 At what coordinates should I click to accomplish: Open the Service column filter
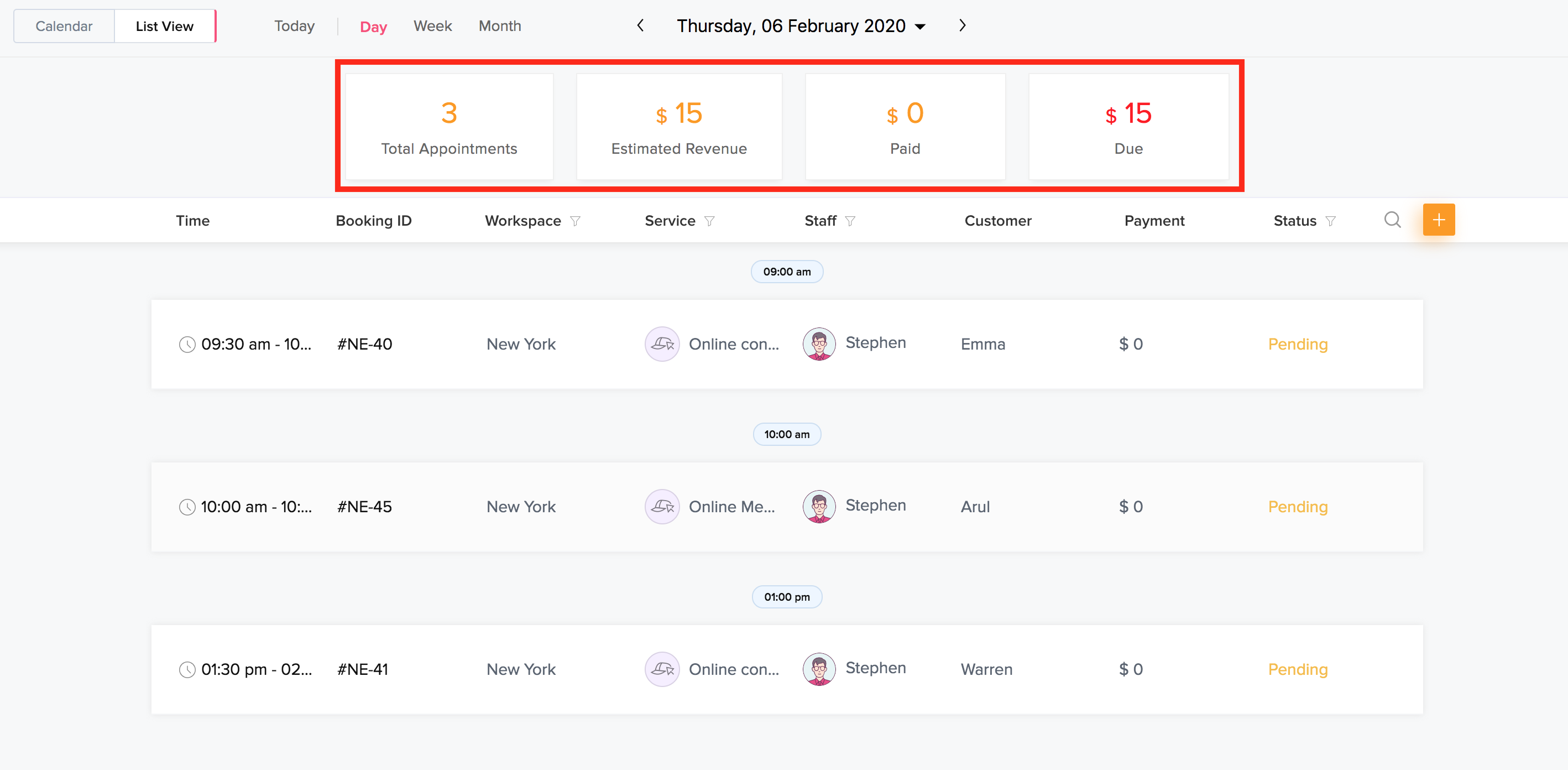point(709,221)
